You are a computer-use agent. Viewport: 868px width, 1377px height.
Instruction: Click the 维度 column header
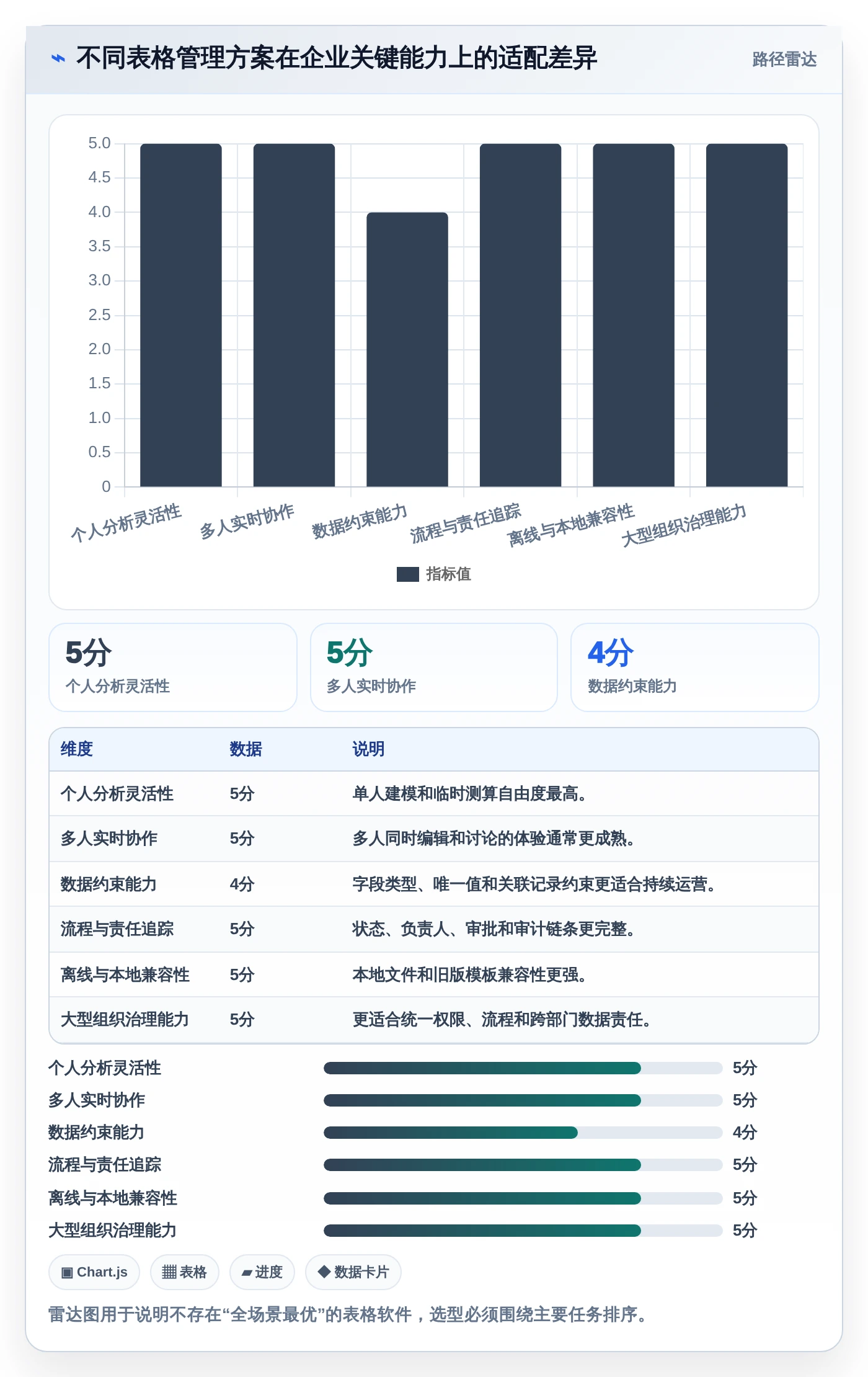tap(76, 749)
